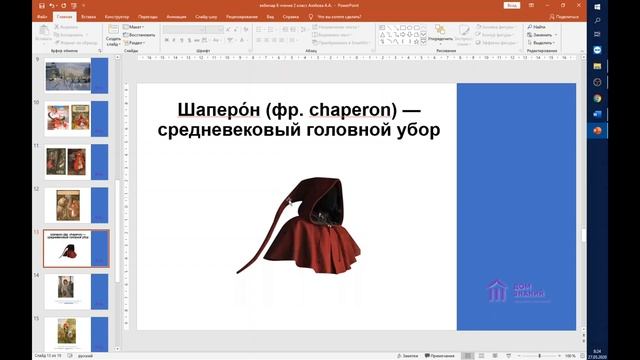The image size is (640, 360).
Task: Select the triangle shape in the gallery
Action: (x=382, y=35)
